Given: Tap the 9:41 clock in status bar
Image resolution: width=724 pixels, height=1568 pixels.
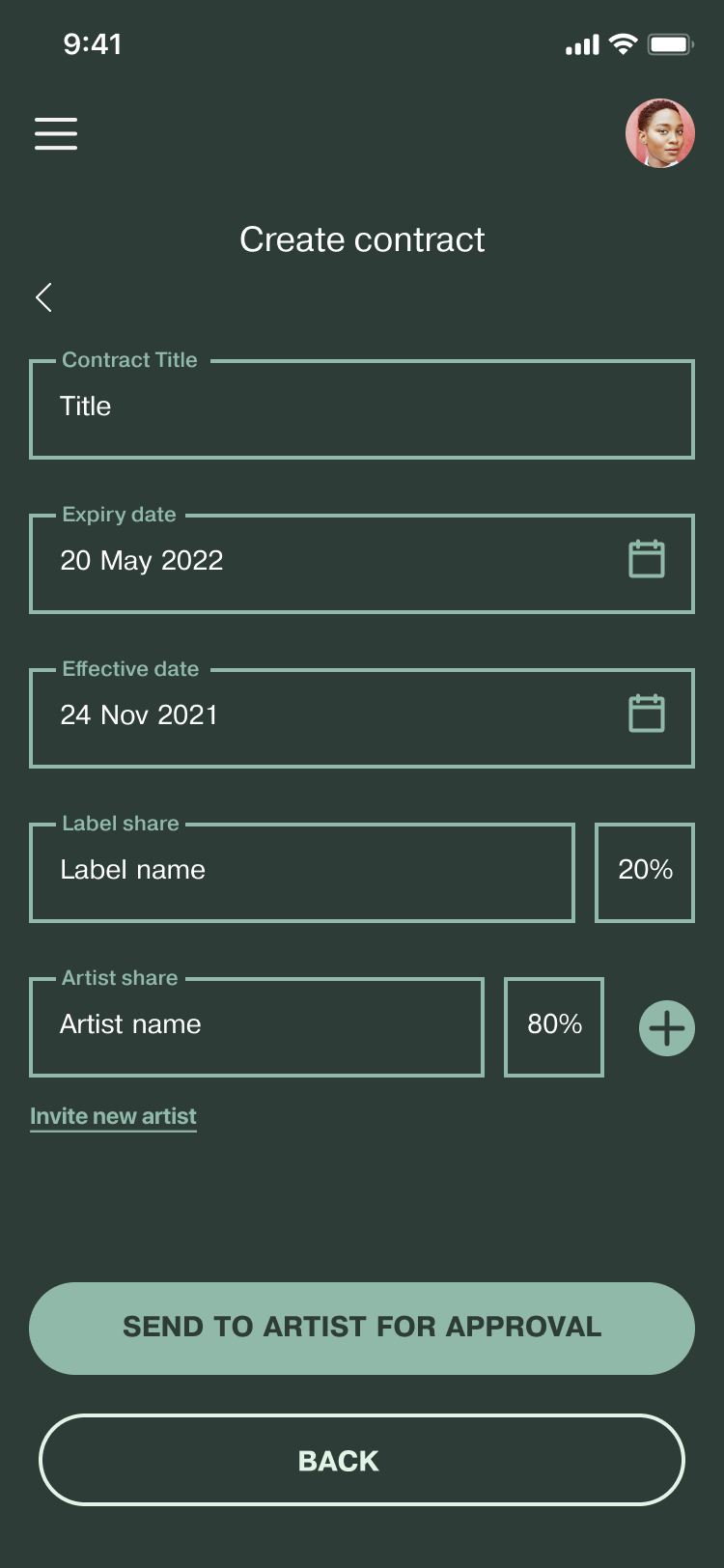Looking at the screenshot, I should coord(93,44).
